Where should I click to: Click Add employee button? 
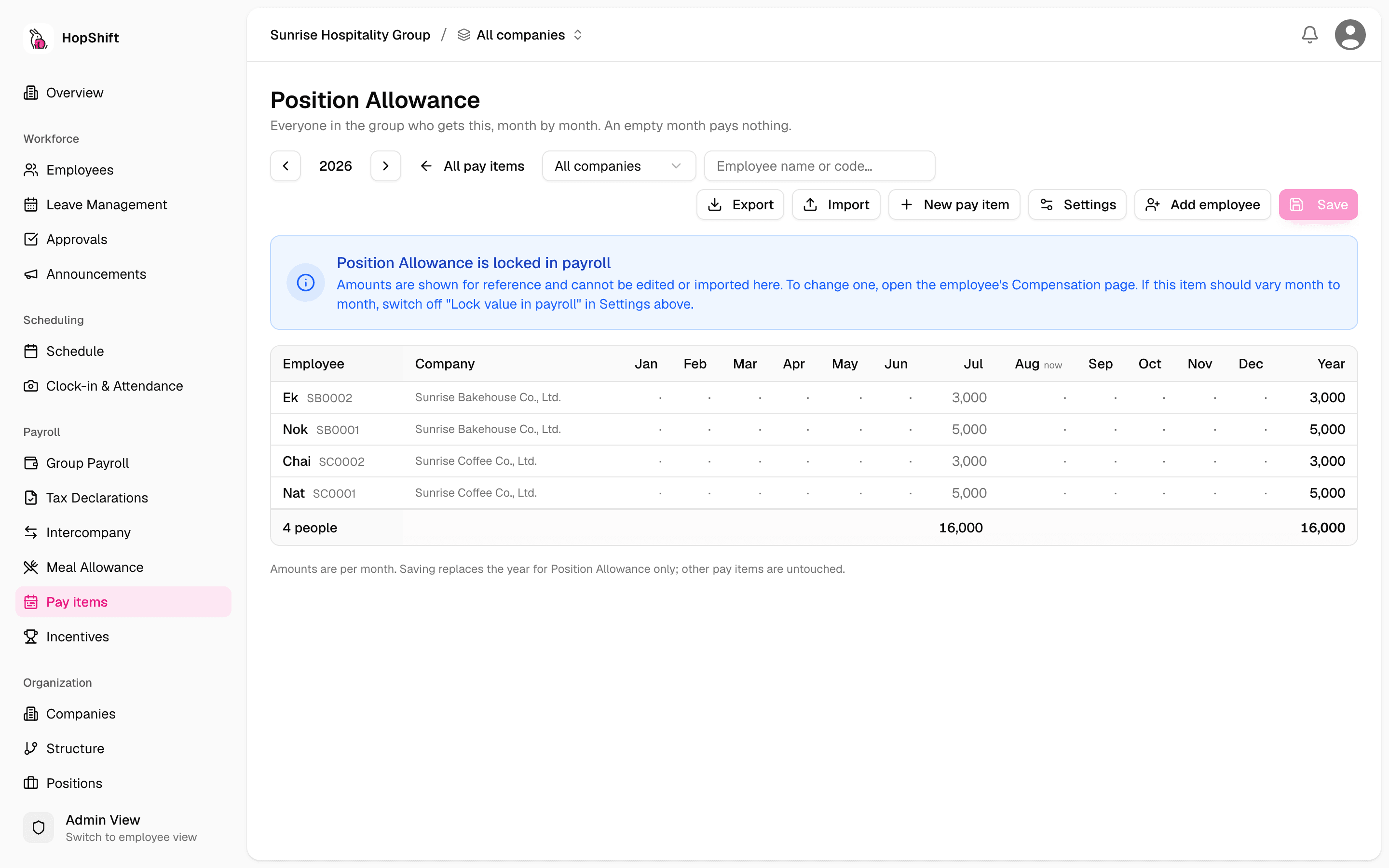pos(1202,205)
